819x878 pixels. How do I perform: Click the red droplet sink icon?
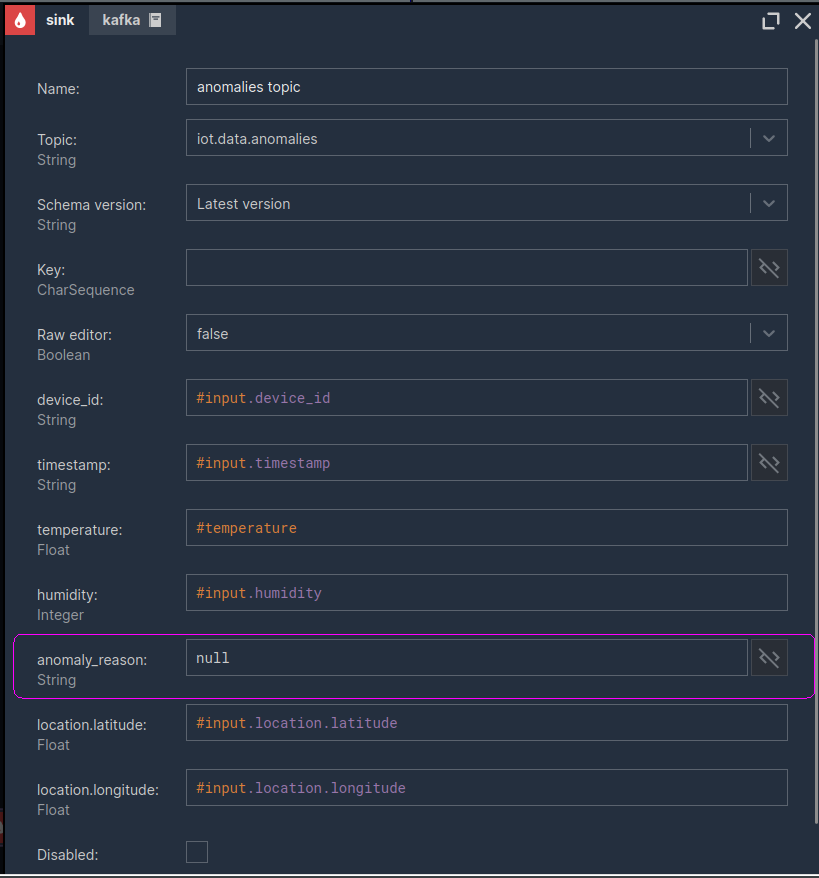point(20,20)
